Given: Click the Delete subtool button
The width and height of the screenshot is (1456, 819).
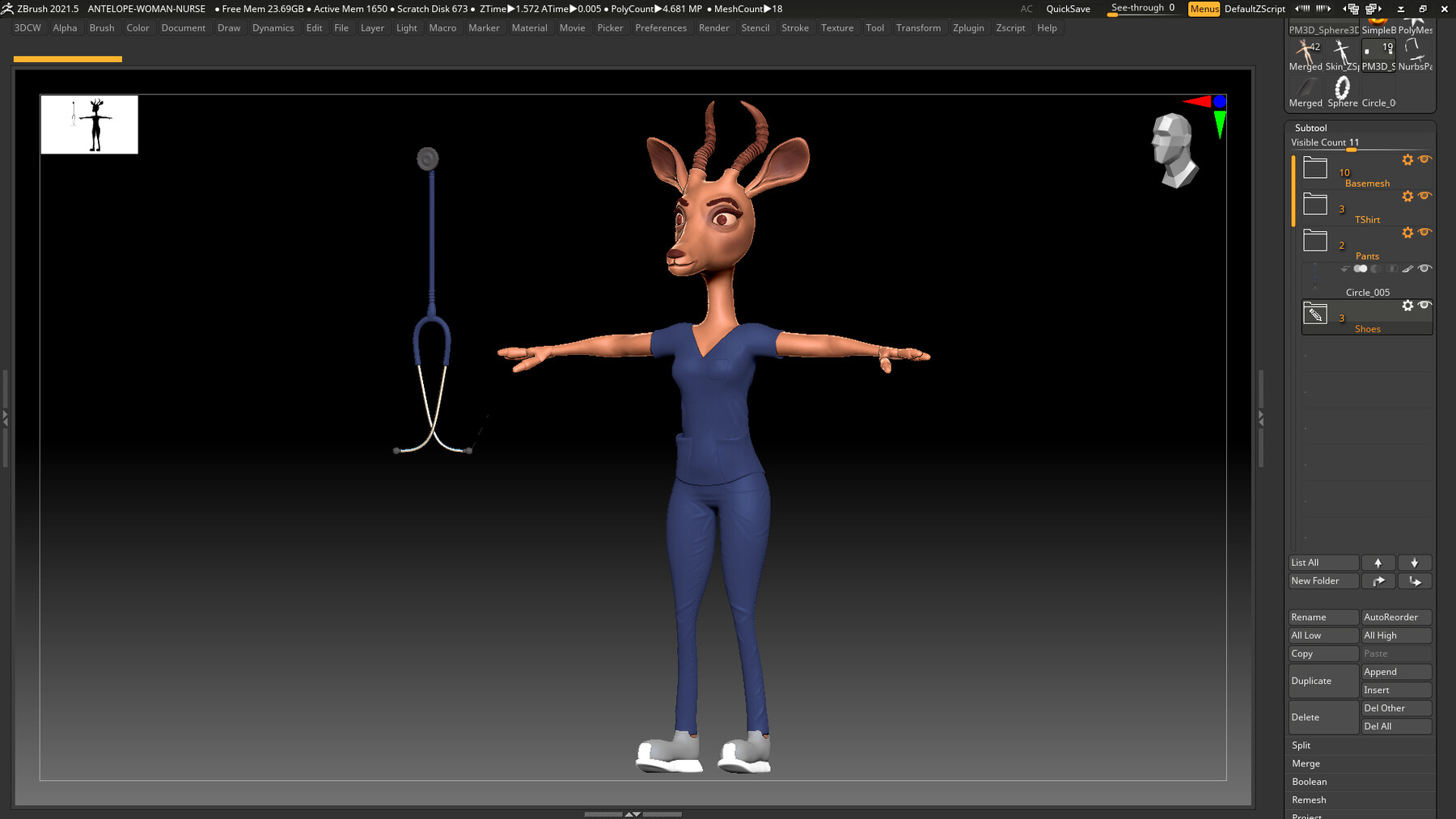Looking at the screenshot, I should point(1323,717).
